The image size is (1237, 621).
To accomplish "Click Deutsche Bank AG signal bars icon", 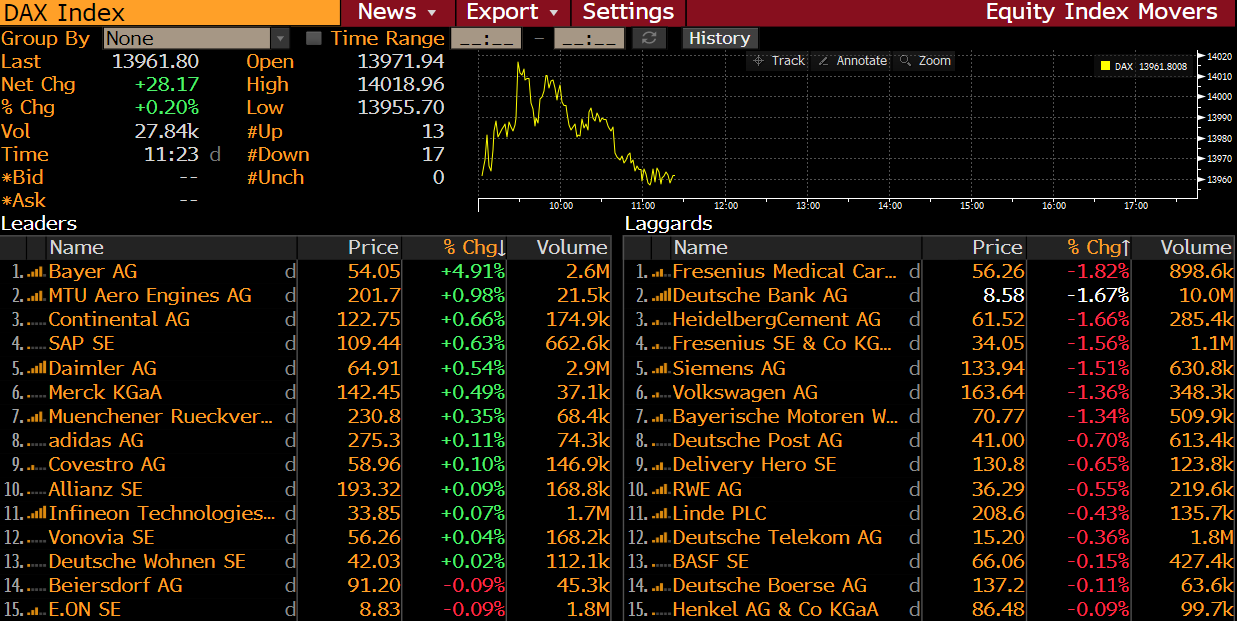I will pos(661,296).
